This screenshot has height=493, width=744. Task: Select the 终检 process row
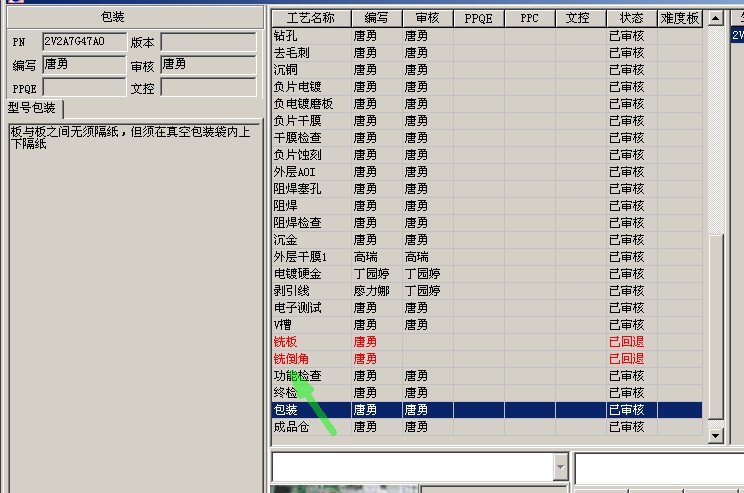487,393
